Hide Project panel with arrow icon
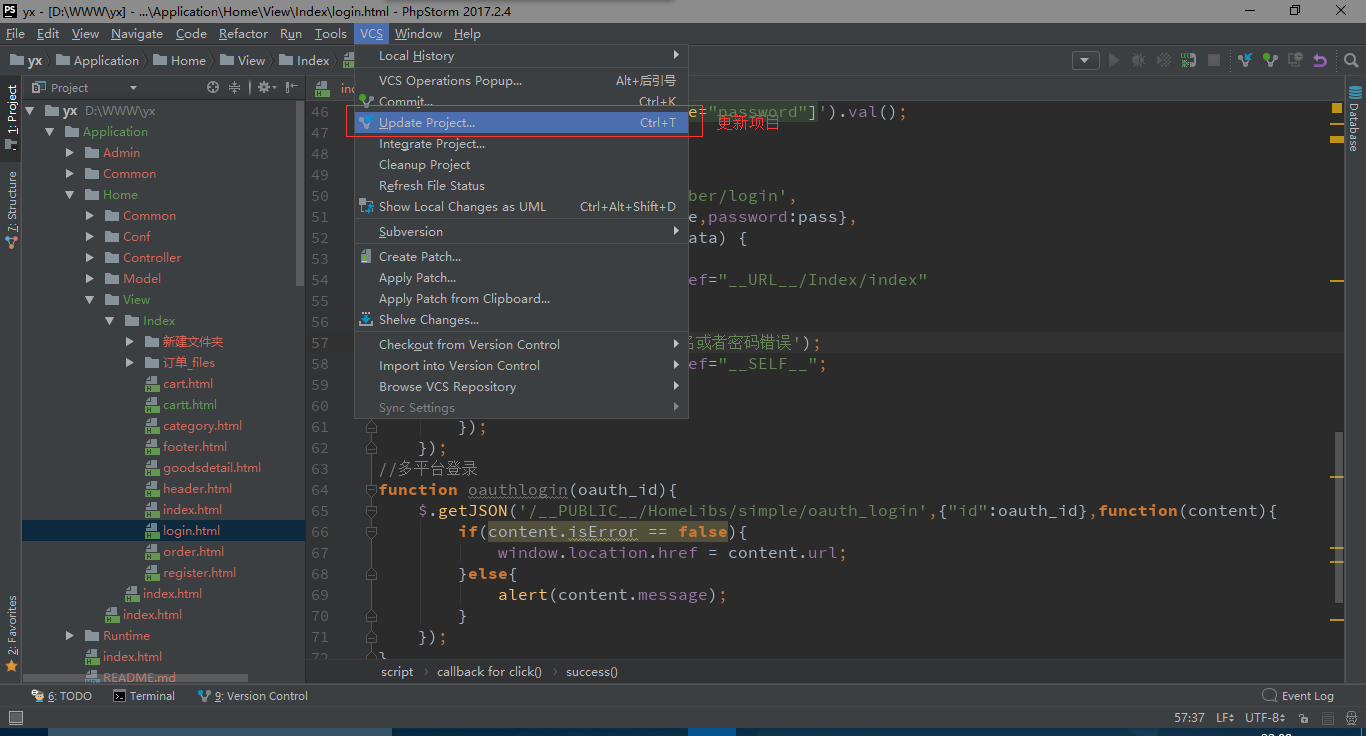1366x736 pixels. point(291,87)
